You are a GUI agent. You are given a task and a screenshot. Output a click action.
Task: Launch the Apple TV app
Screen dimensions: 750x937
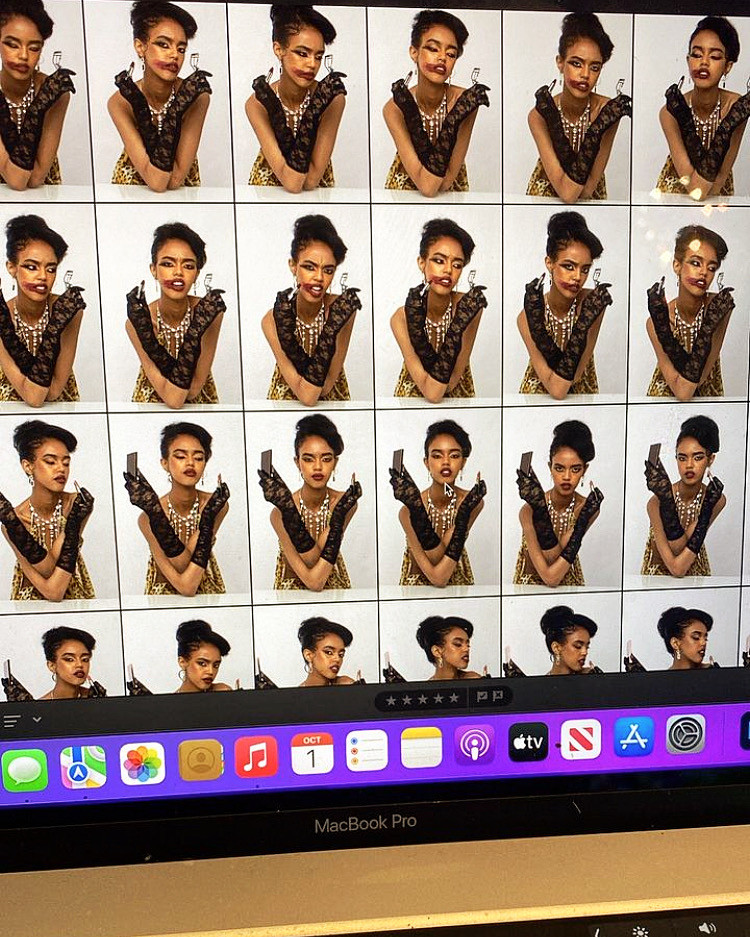pyautogui.click(x=528, y=741)
